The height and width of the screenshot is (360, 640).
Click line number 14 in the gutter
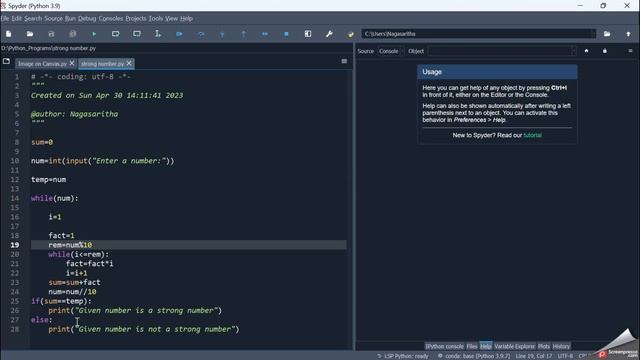[15, 198]
